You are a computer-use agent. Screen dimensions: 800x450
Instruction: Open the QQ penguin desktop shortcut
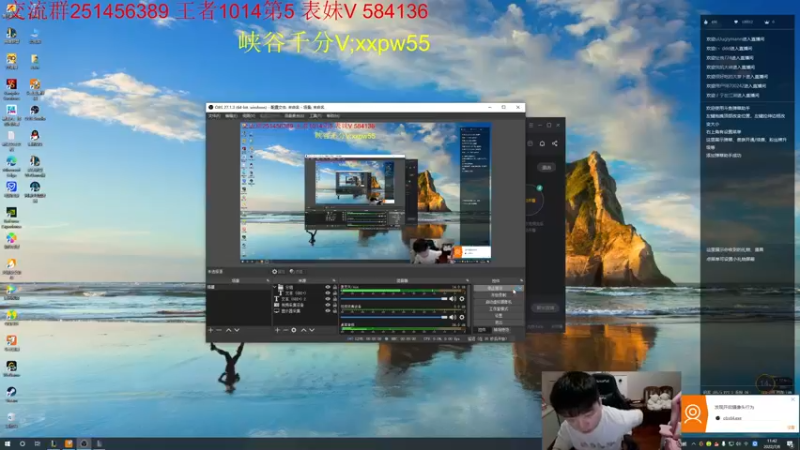pyautogui.click(x=35, y=137)
